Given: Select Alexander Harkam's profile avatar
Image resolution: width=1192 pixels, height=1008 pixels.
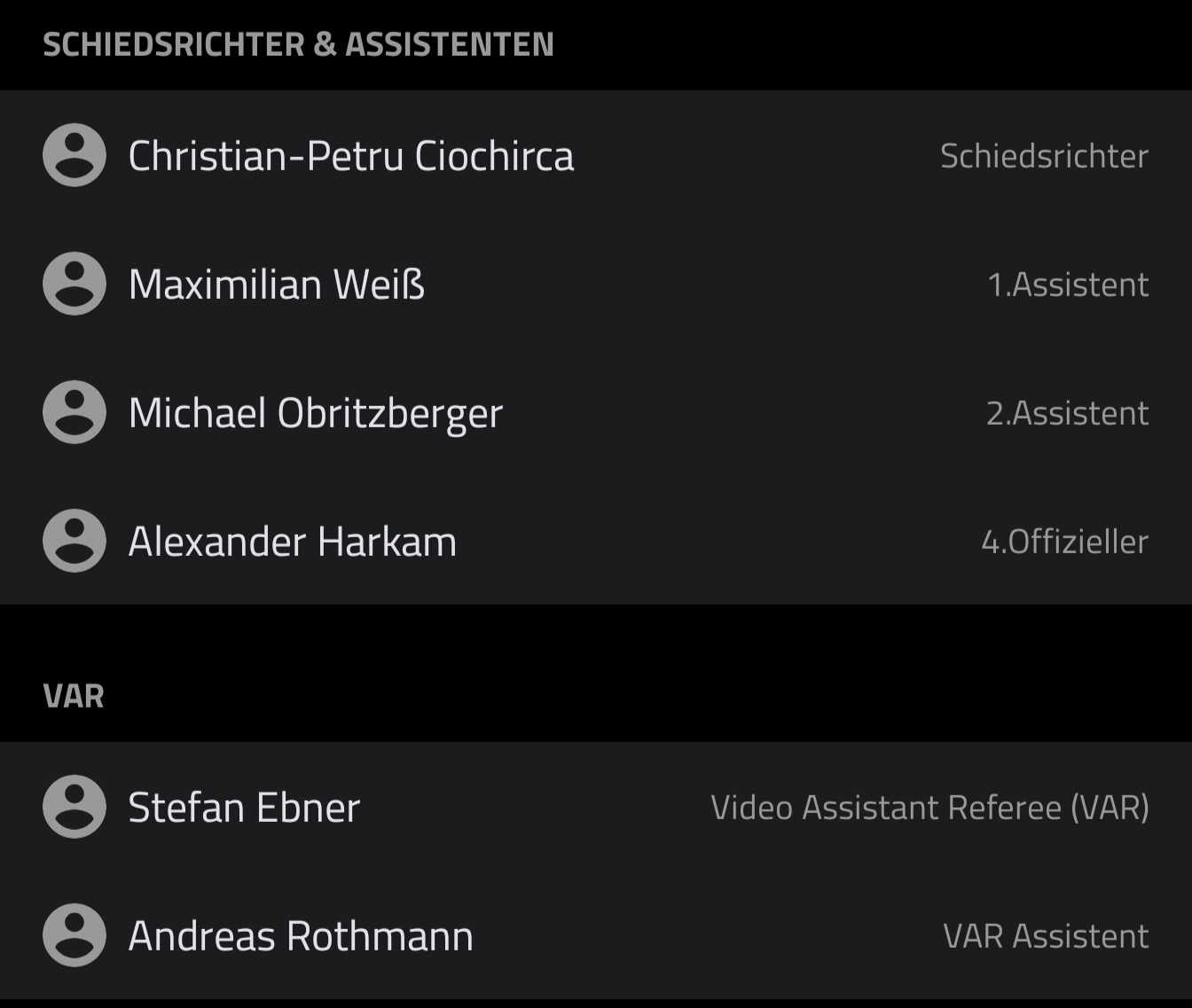Looking at the screenshot, I should point(74,541).
